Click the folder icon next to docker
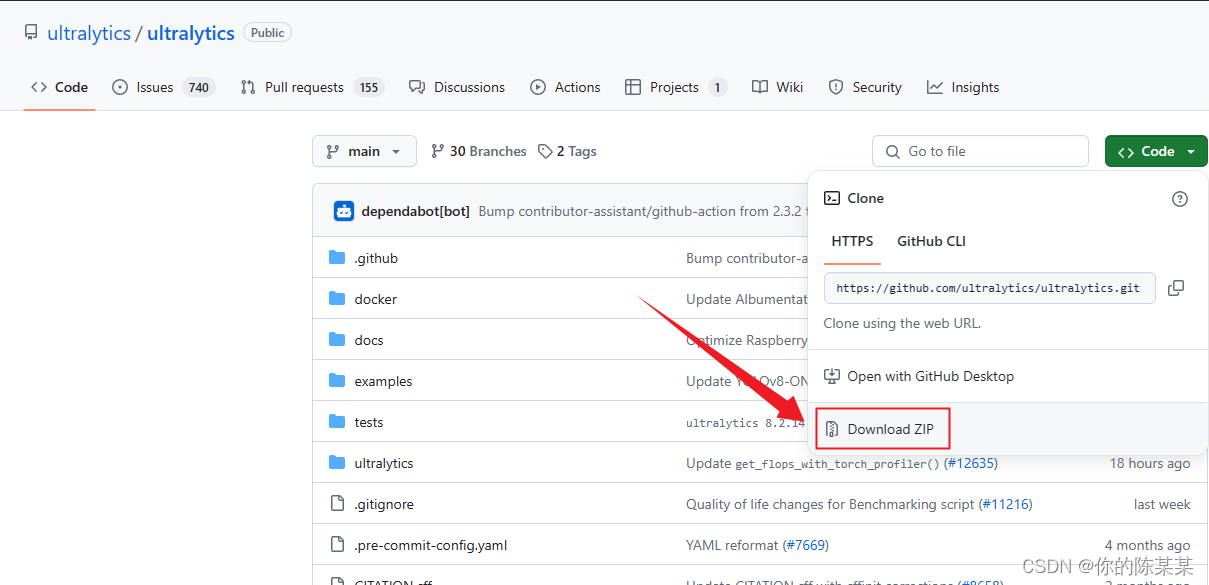Screen dimensions: 1209x585 click(337, 299)
